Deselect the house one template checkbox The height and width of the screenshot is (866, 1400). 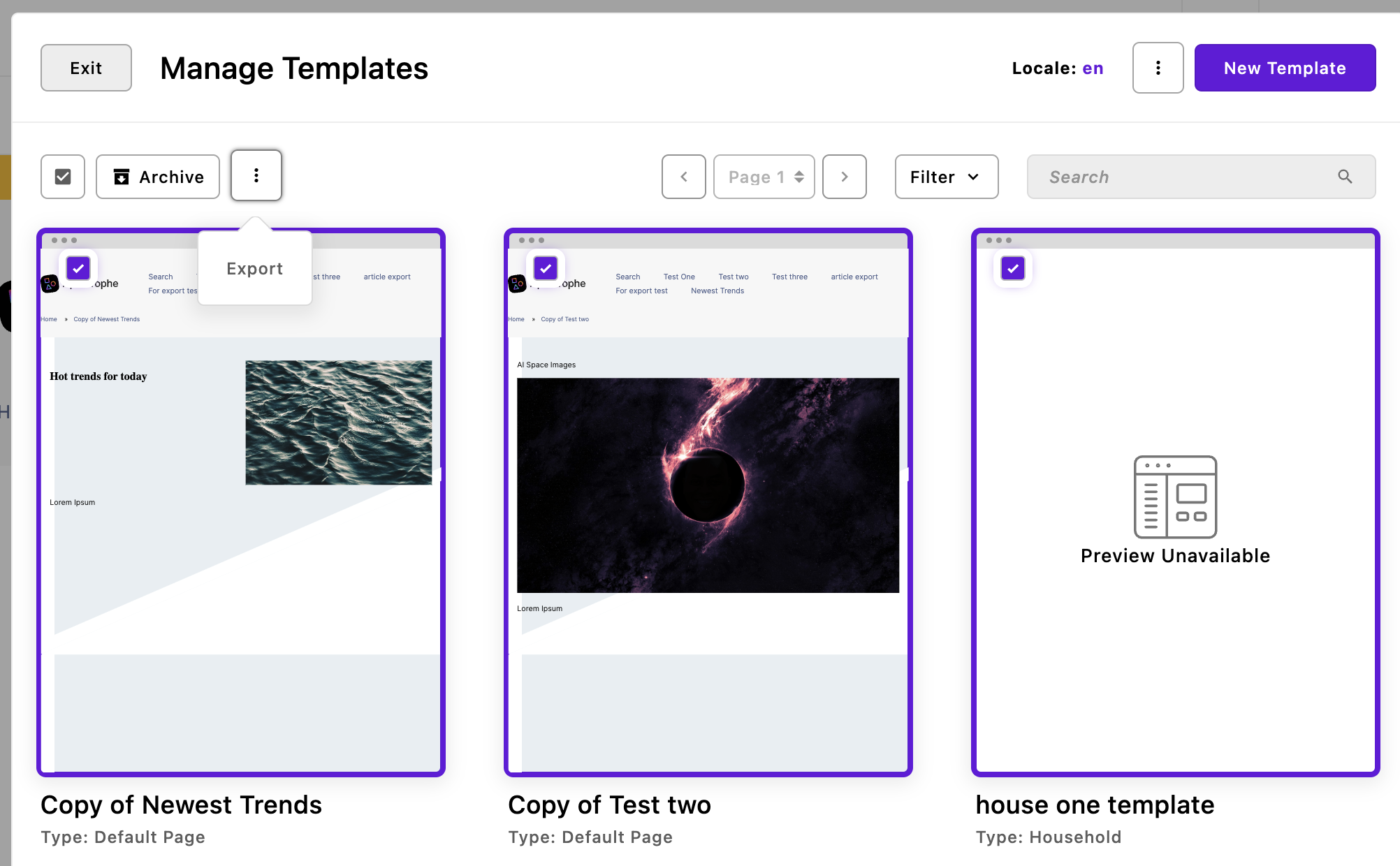(x=1012, y=268)
